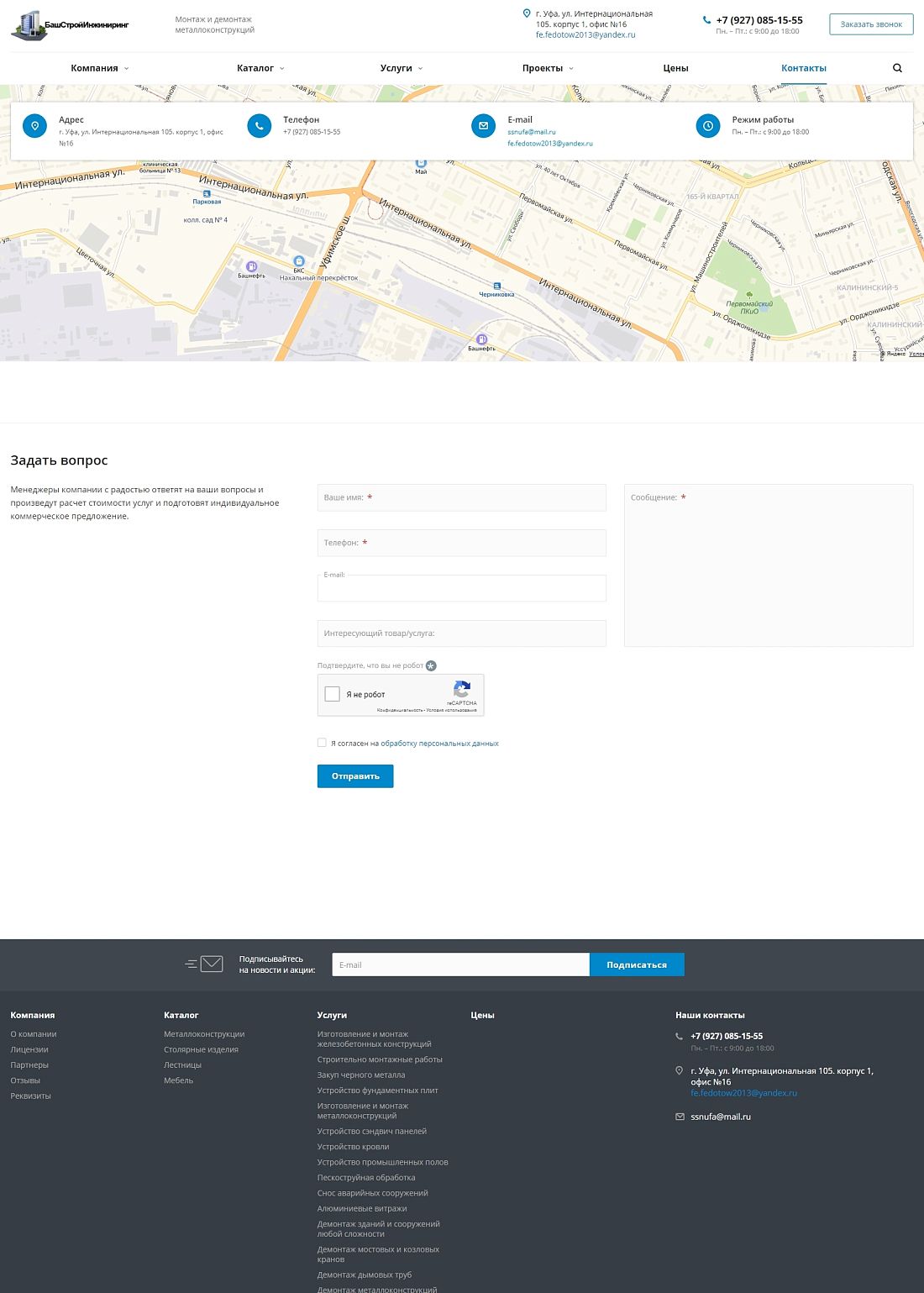Viewport: 924px width, 1293px height.
Task: Click the blue Адрес location icon
Action: coord(34,126)
